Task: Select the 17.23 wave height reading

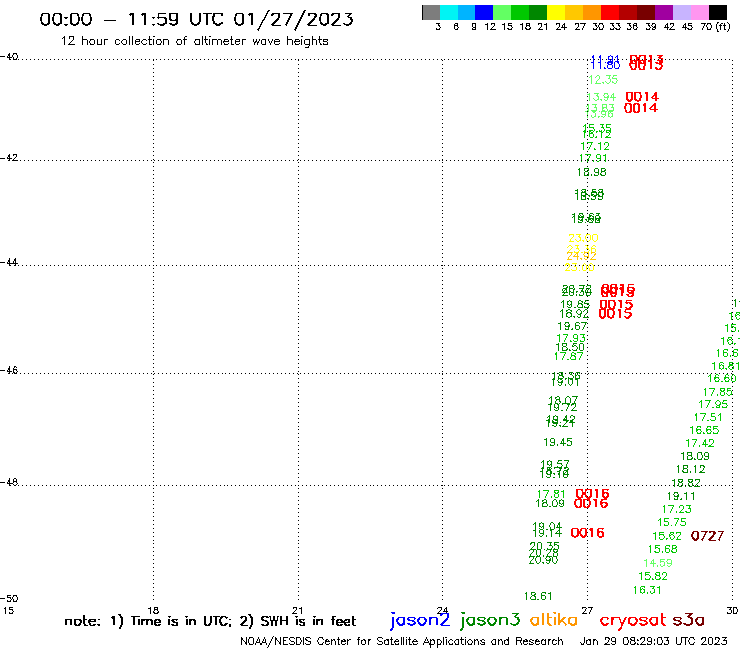Action: tap(677, 509)
